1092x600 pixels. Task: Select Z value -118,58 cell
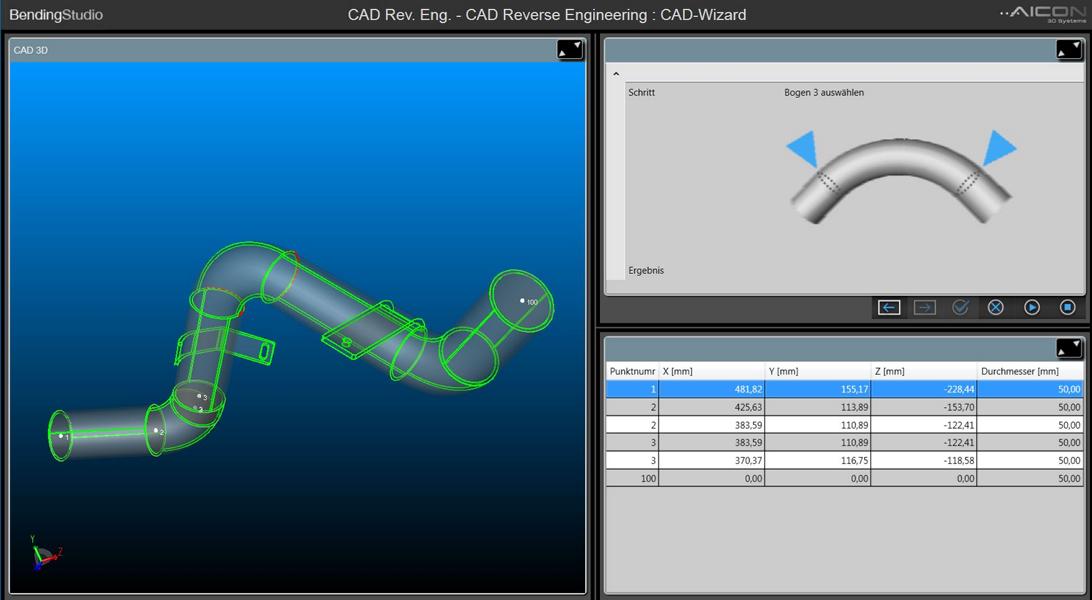[924, 460]
